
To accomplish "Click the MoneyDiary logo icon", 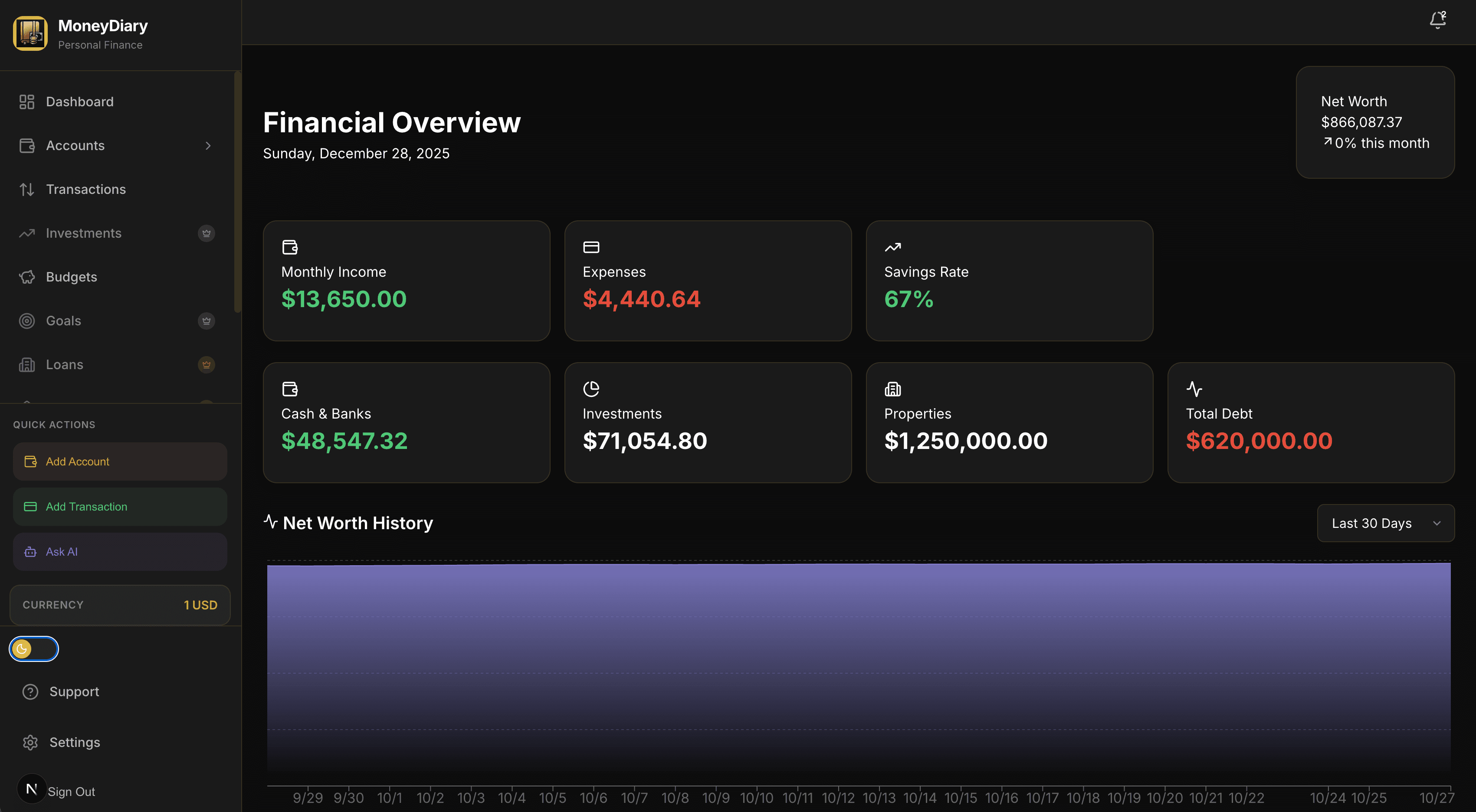I will click(30, 33).
